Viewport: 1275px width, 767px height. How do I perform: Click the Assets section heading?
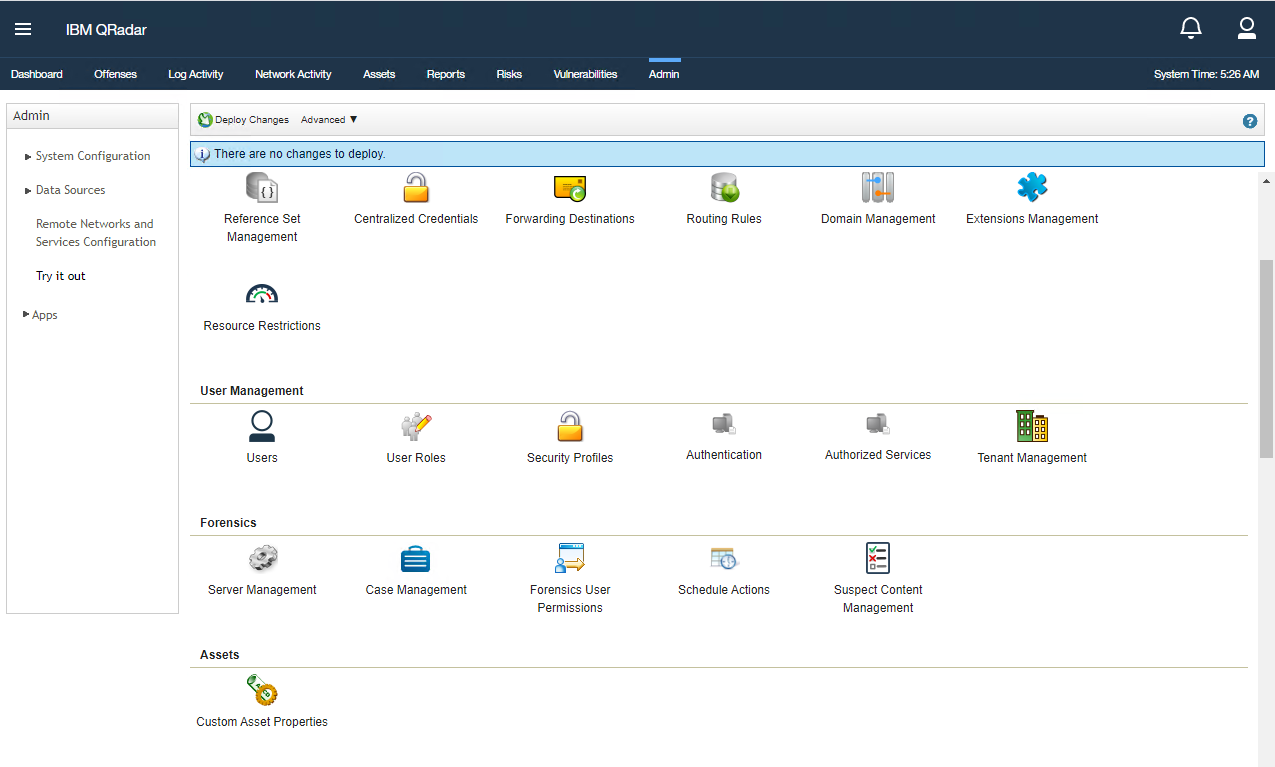[x=220, y=655]
